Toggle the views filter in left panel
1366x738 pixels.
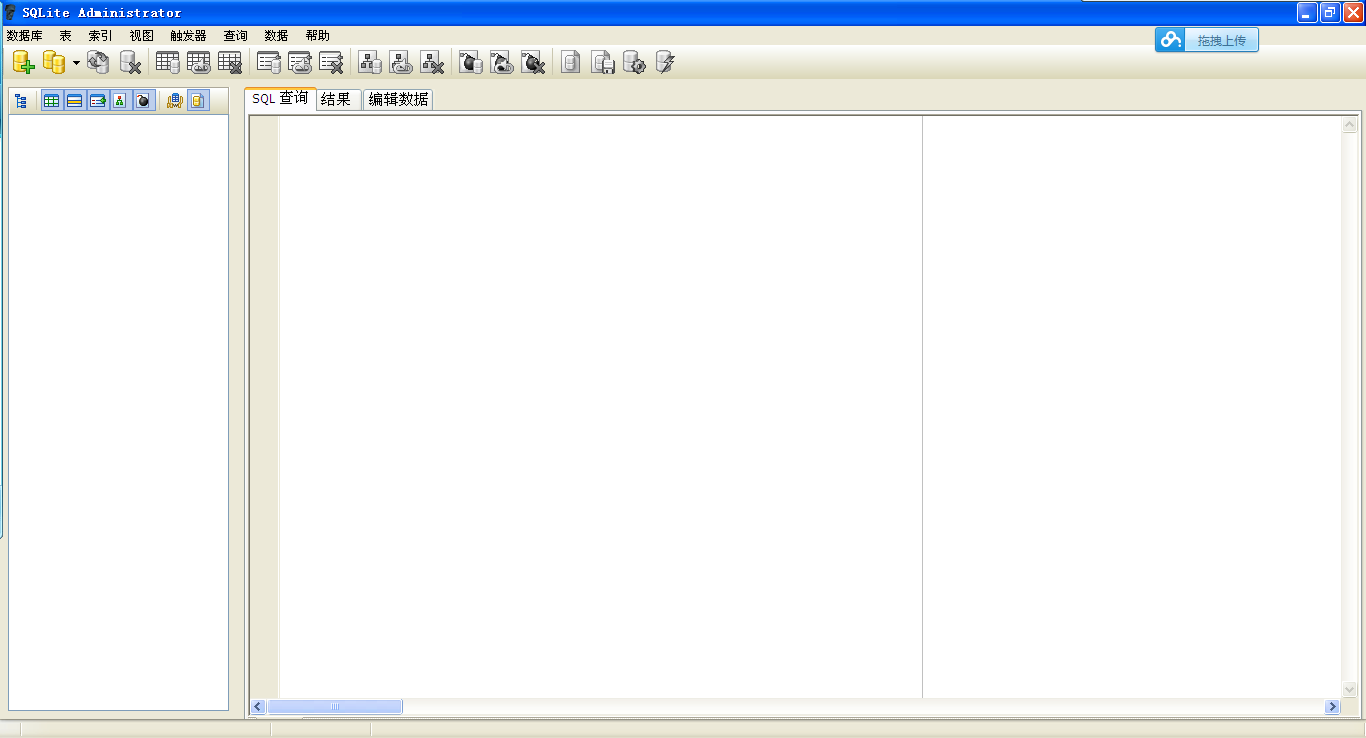coord(120,101)
